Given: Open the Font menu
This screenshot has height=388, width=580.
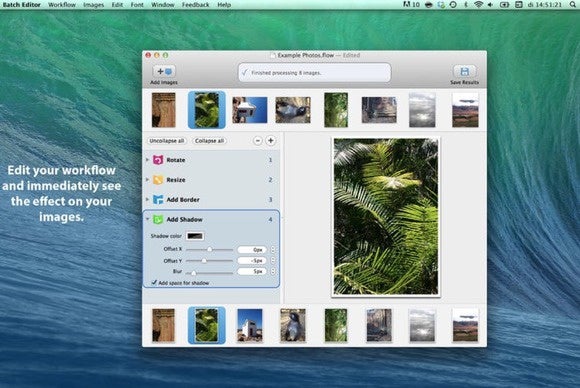Looking at the screenshot, I should (x=137, y=4).
